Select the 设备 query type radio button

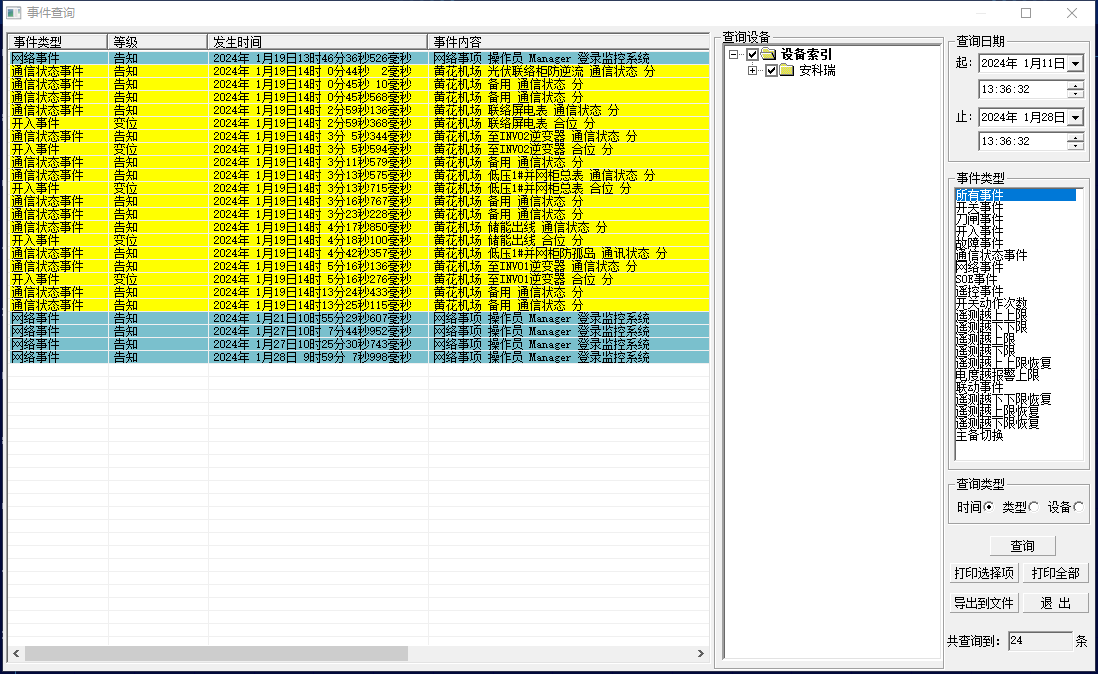(1078, 507)
